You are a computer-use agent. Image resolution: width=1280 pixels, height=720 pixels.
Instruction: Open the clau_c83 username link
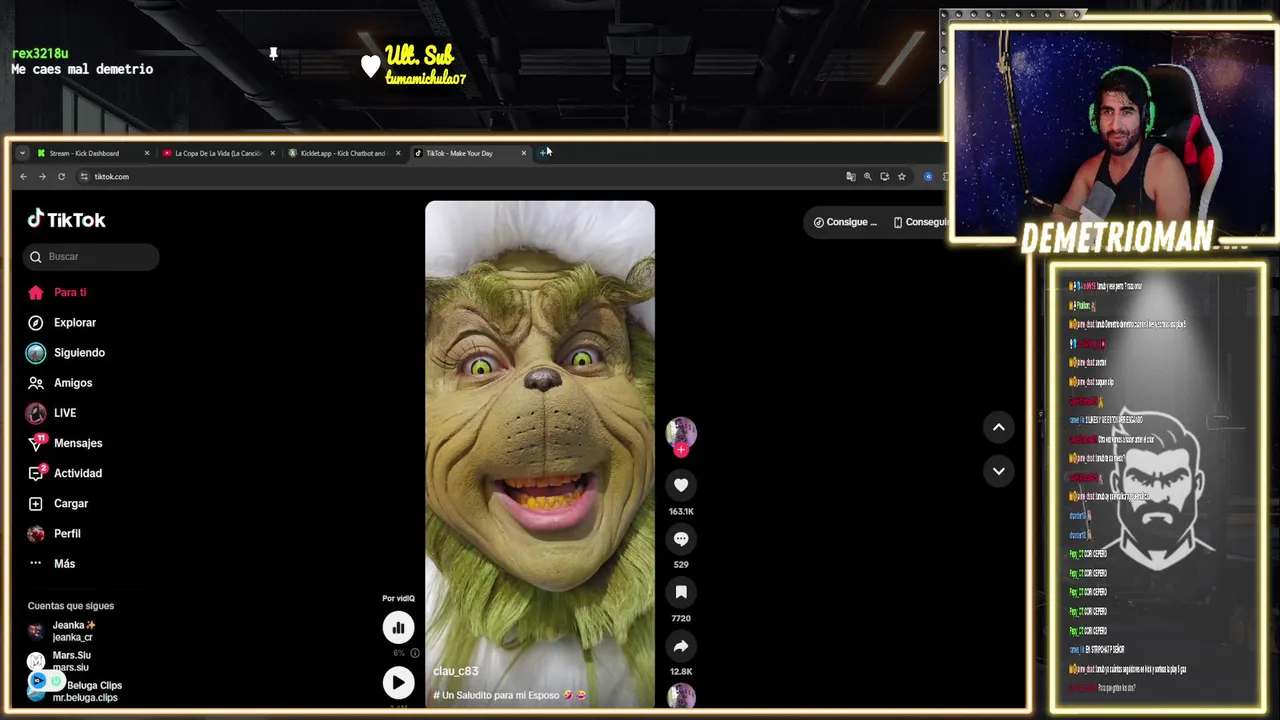click(x=455, y=671)
